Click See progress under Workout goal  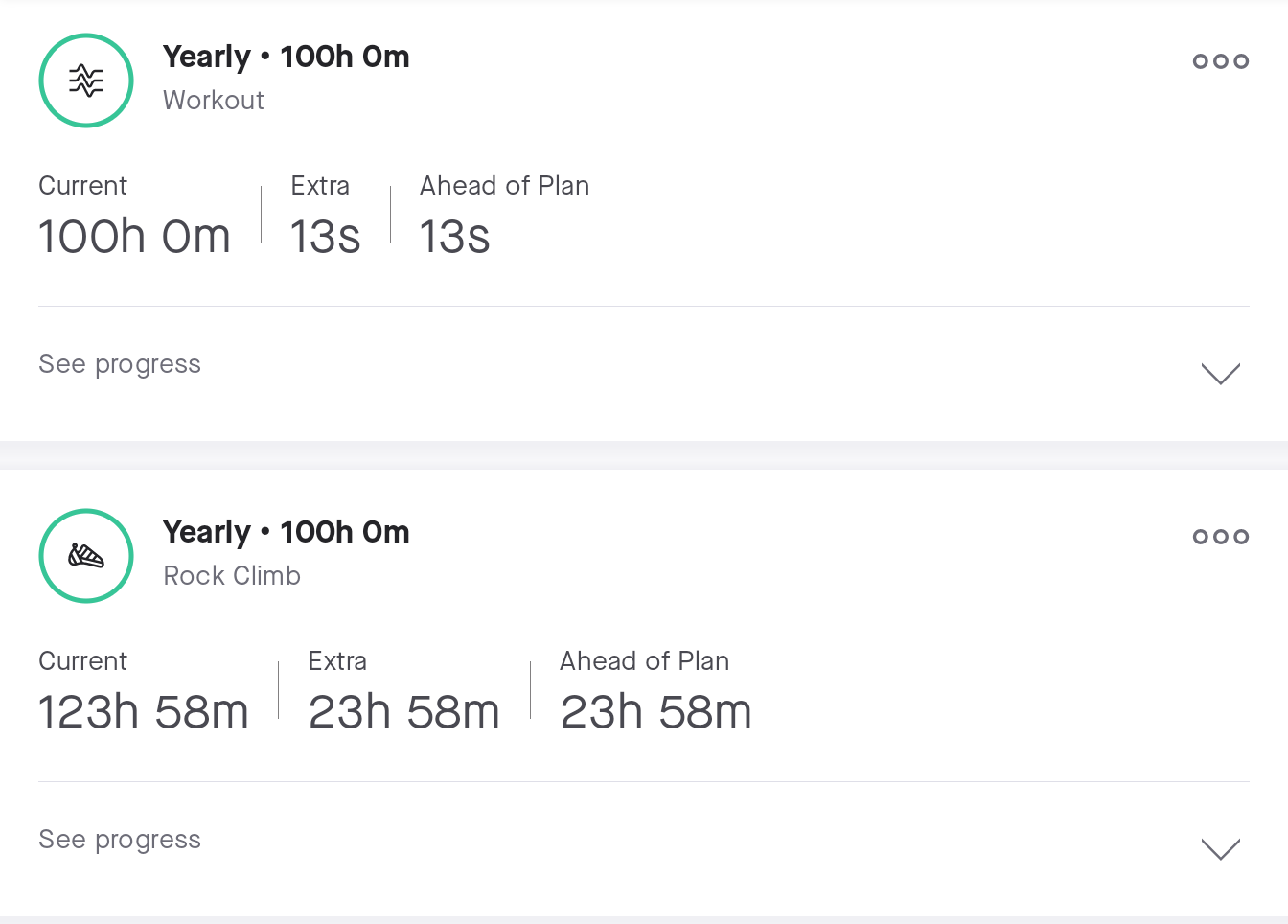click(x=120, y=364)
